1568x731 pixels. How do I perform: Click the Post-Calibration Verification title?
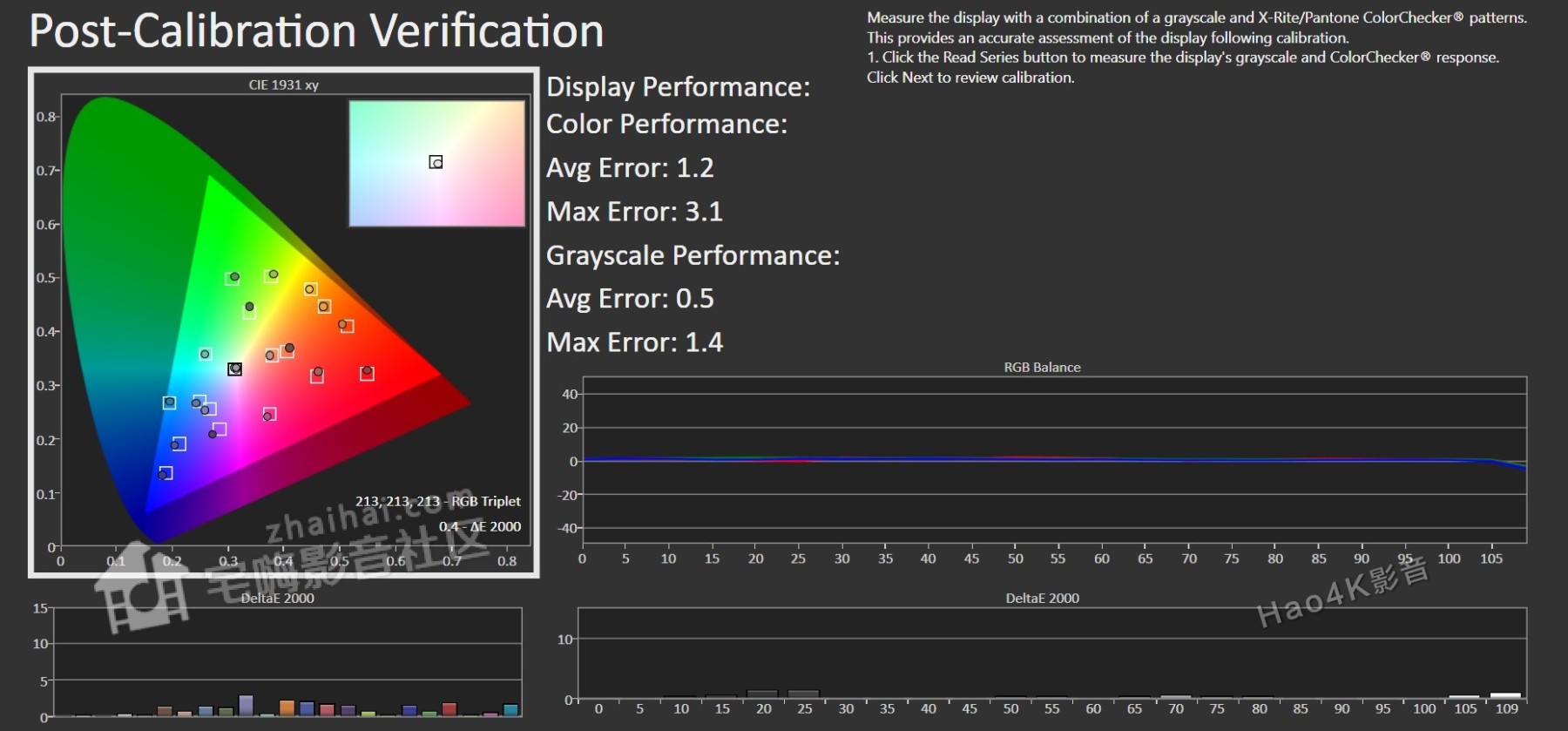(316, 31)
